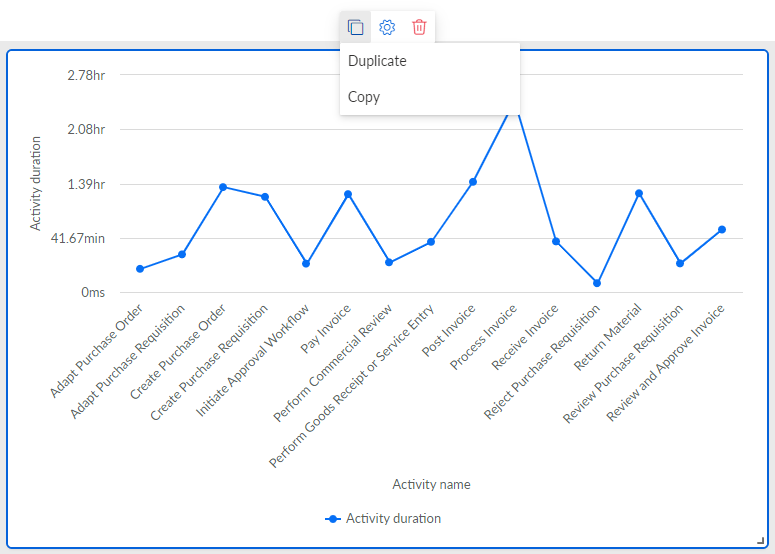This screenshot has height=554, width=775.
Task: Click the Receive Invoice axis label
Action: 525,337
